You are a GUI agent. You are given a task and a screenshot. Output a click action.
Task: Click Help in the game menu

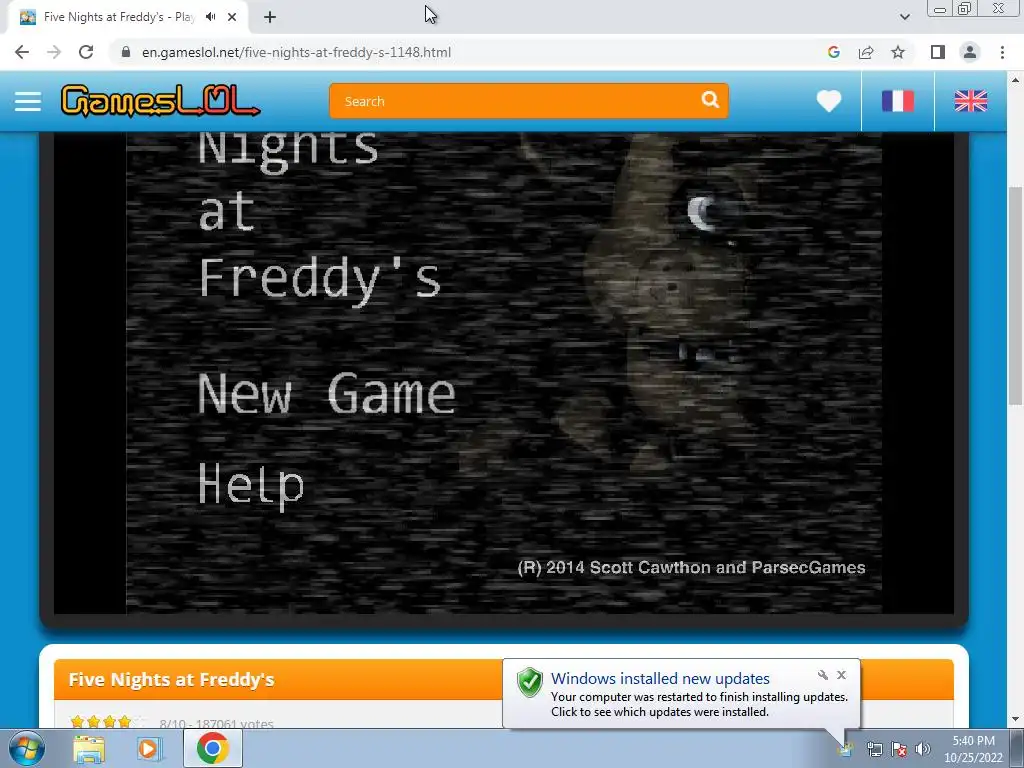(251, 485)
